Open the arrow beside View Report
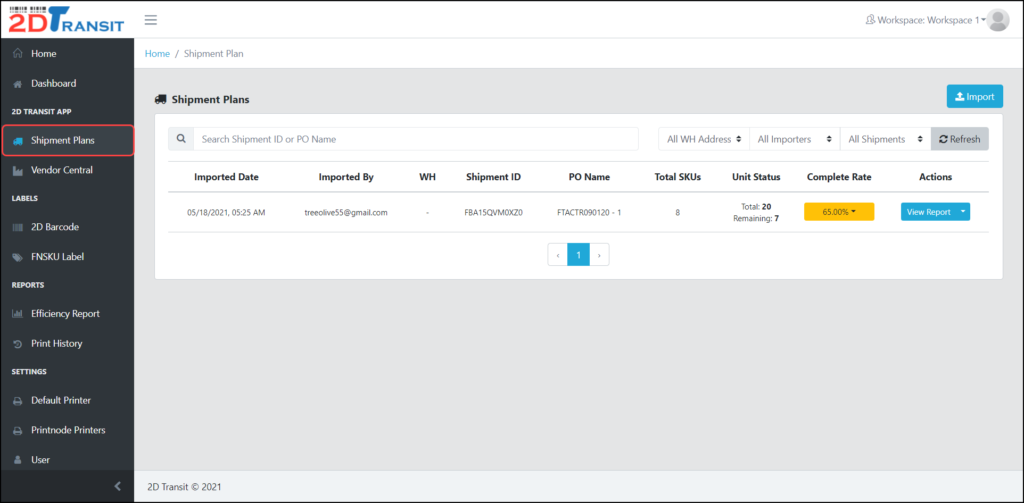The width and height of the screenshot is (1024, 503). pos(963,212)
